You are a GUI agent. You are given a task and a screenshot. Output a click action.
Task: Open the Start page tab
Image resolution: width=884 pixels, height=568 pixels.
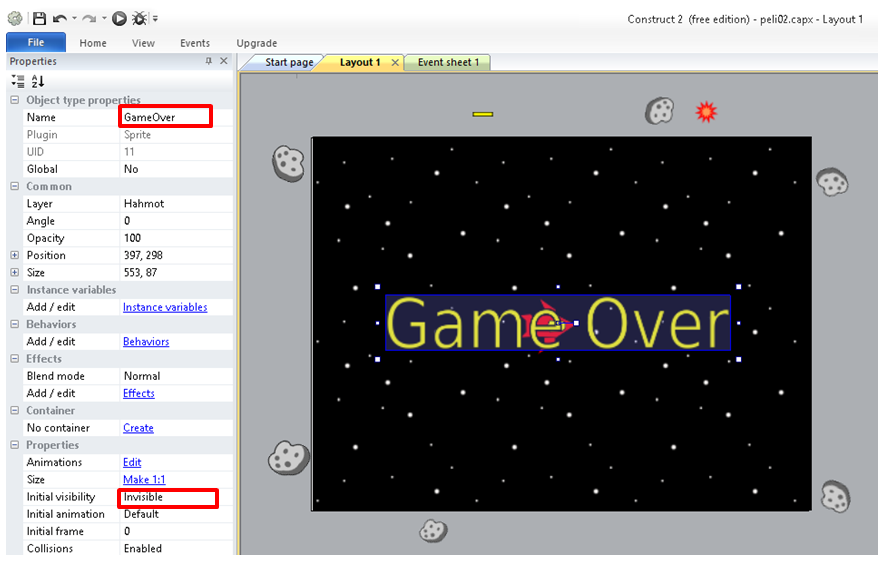point(289,62)
